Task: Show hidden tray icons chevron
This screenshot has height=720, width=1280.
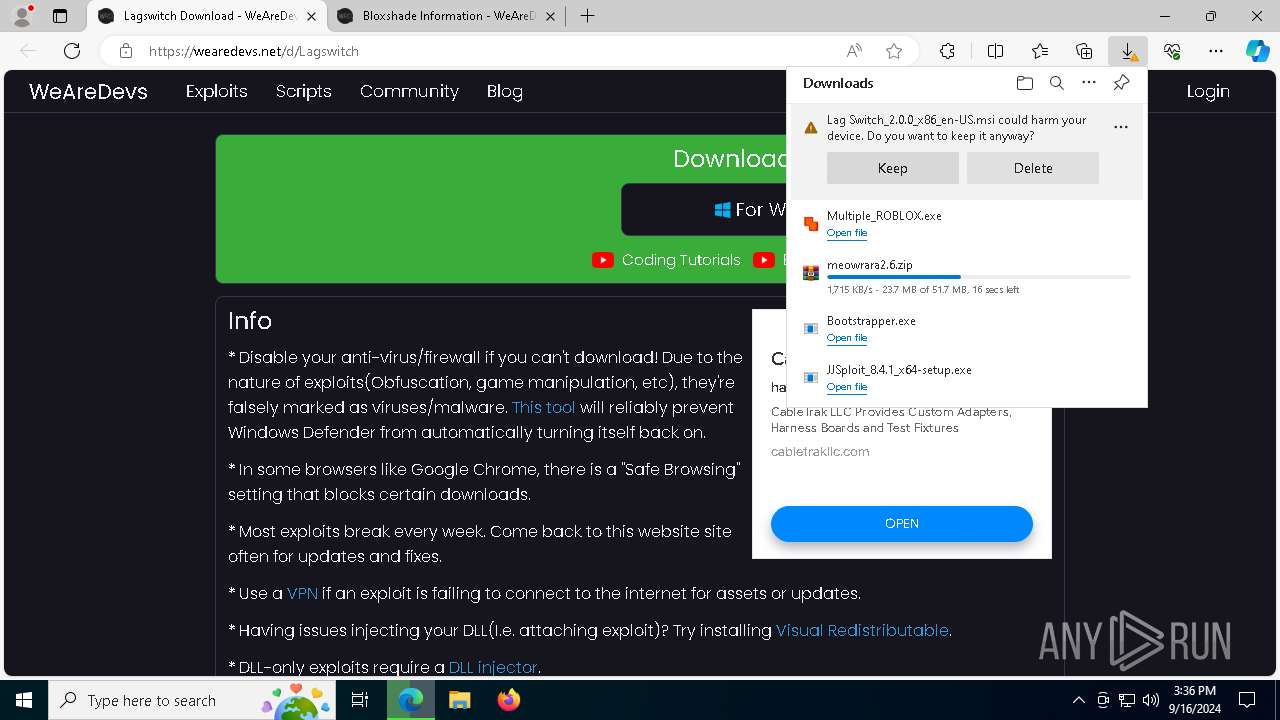Action: coord(1078,700)
